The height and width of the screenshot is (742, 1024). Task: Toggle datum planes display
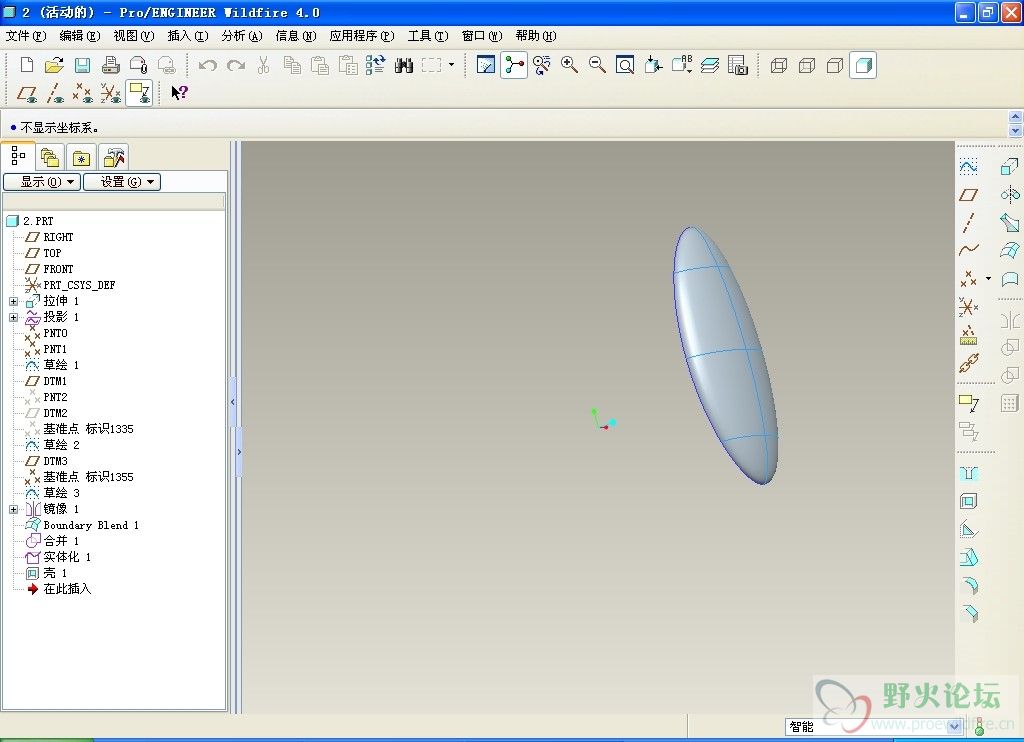[27, 93]
